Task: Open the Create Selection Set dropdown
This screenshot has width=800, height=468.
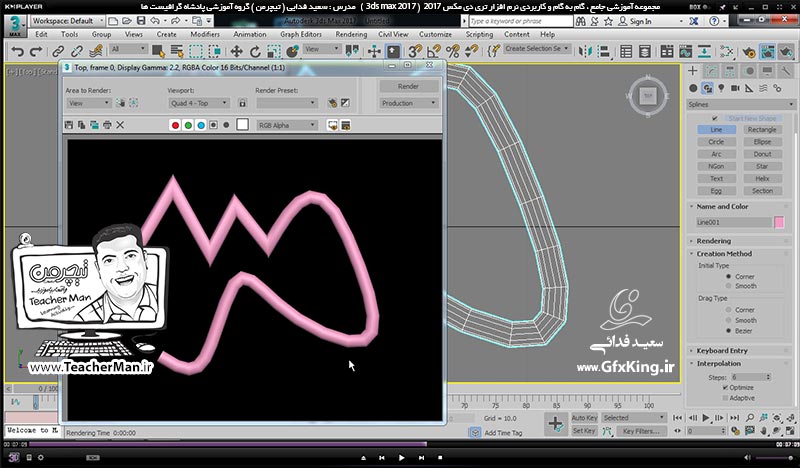Action: click(x=537, y=48)
